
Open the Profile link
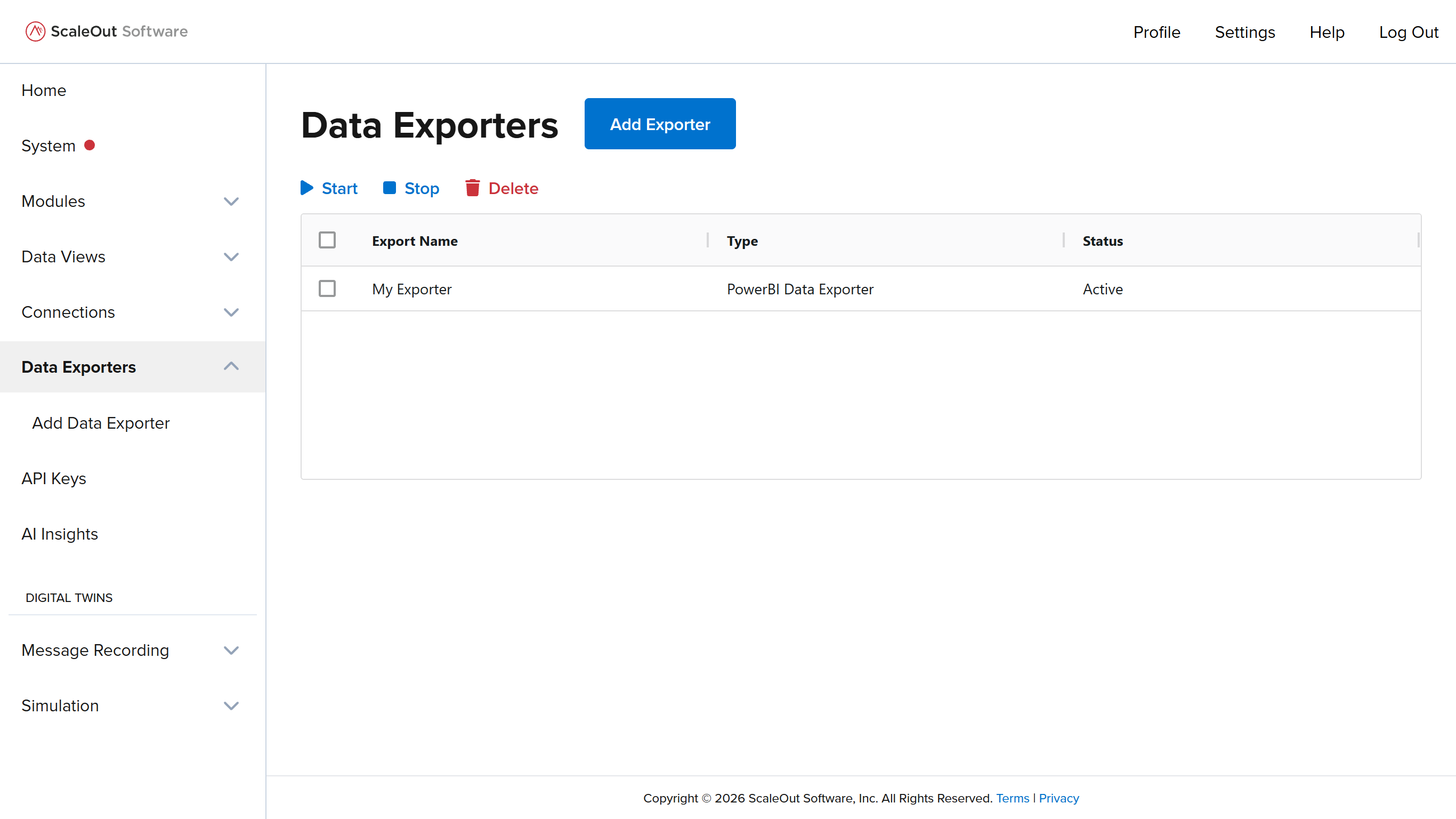(x=1156, y=32)
